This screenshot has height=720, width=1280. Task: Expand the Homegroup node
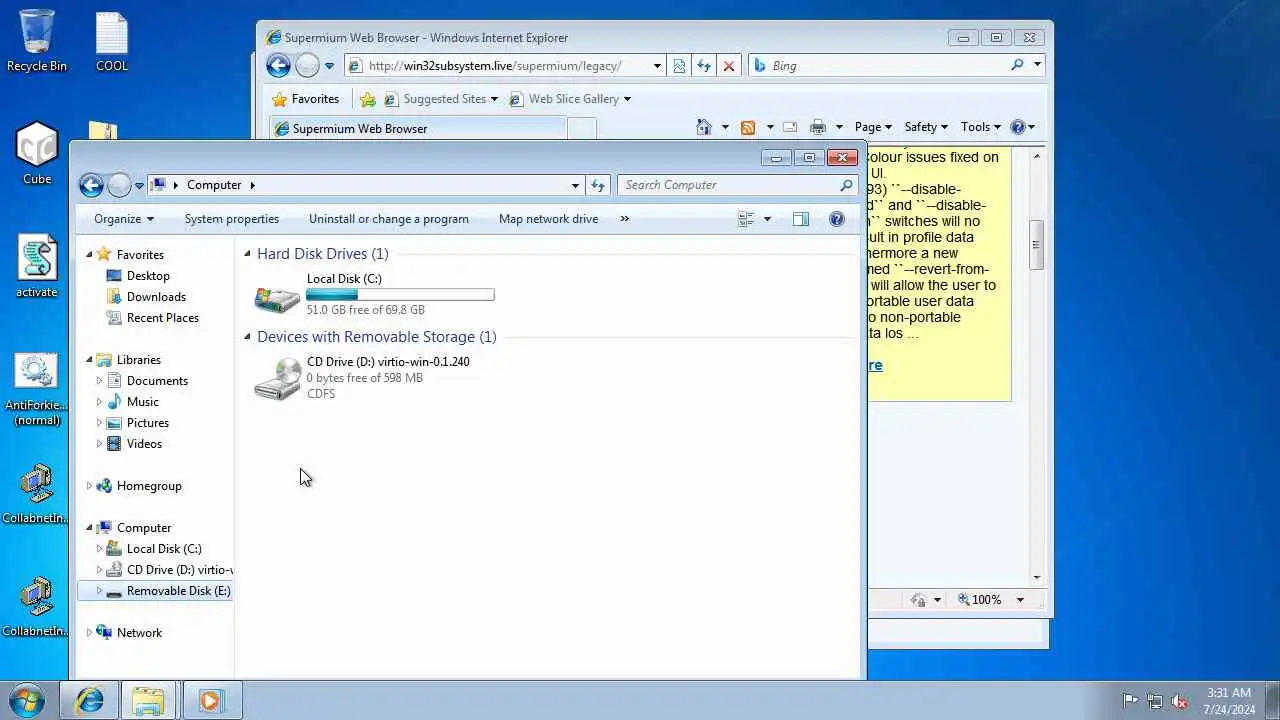[x=88, y=486]
